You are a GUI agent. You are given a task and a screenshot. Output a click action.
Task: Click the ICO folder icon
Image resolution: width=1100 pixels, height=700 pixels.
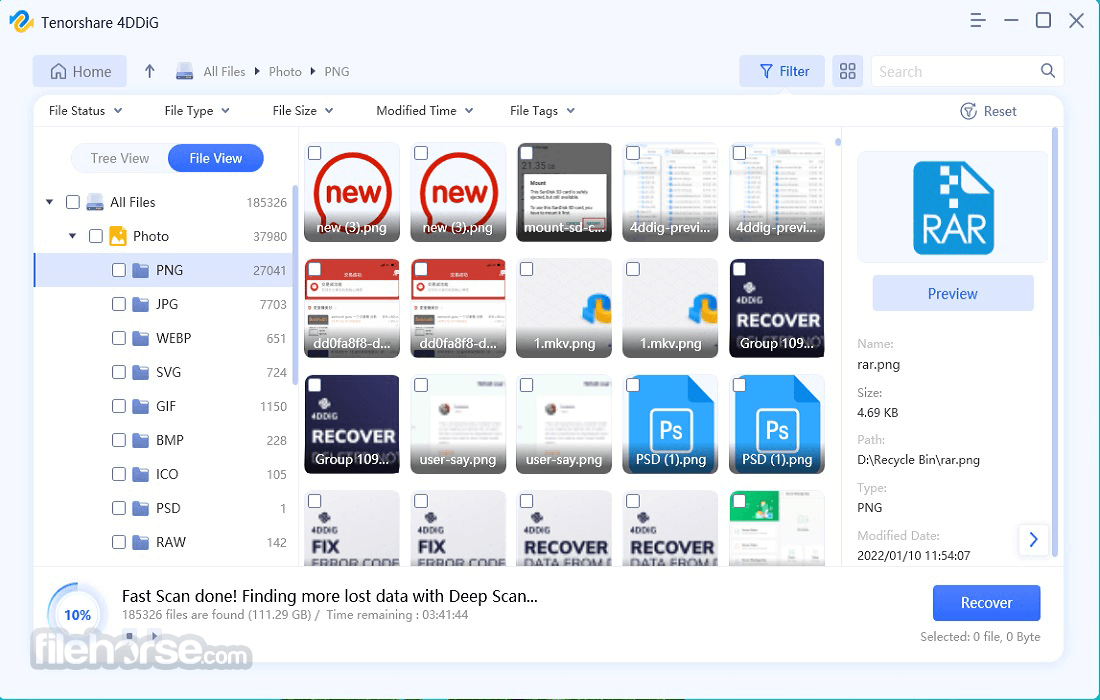141,474
